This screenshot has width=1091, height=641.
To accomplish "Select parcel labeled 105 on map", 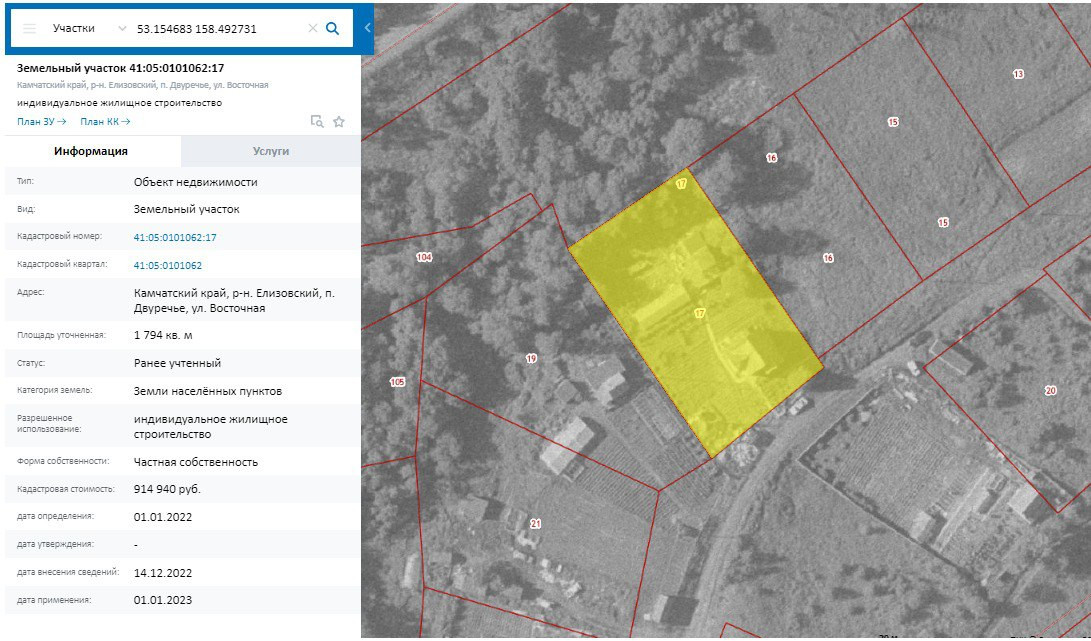I will click(397, 382).
